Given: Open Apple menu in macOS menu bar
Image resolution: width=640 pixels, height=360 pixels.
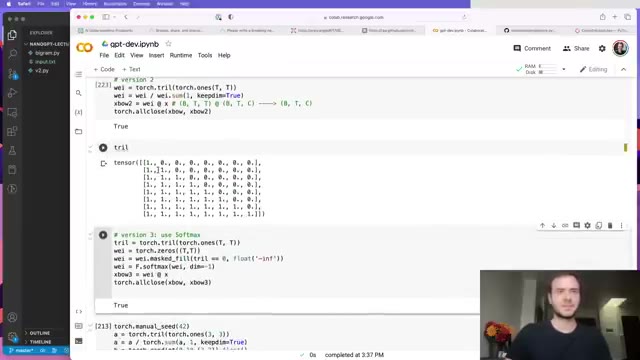Looking at the screenshot, I should tap(9, 4).
